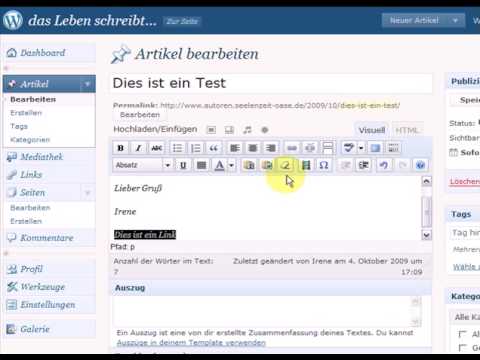Open the Neuer Artikel dropdown arrow
This screenshot has height=360, width=480.
click(455, 21)
